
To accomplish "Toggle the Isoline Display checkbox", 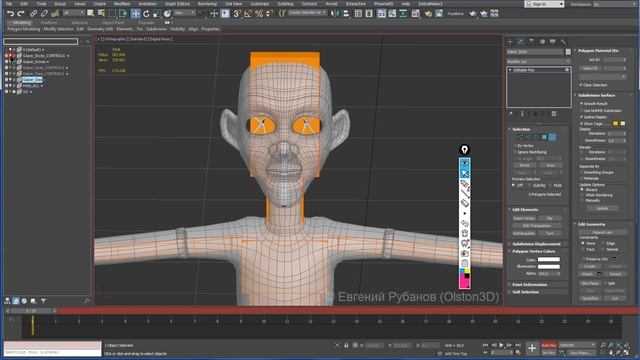I will pyautogui.click(x=582, y=117).
